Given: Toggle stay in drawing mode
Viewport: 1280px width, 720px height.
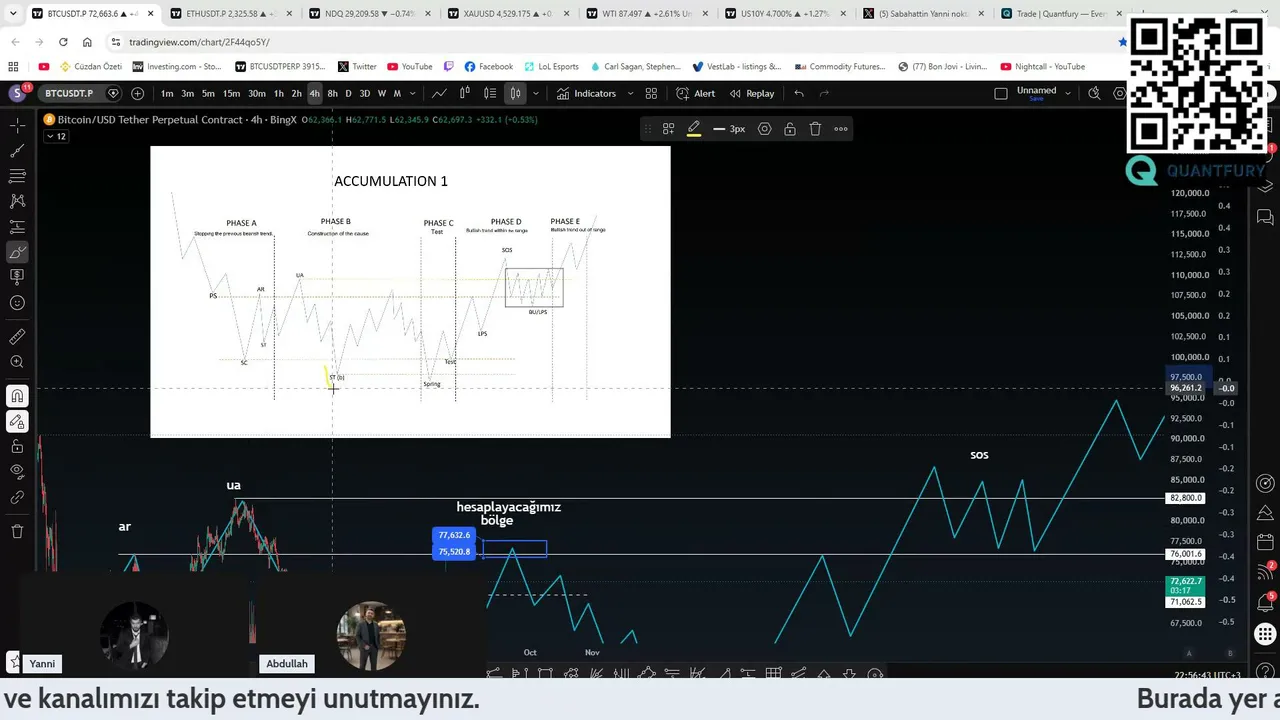Looking at the screenshot, I should click(x=17, y=421).
